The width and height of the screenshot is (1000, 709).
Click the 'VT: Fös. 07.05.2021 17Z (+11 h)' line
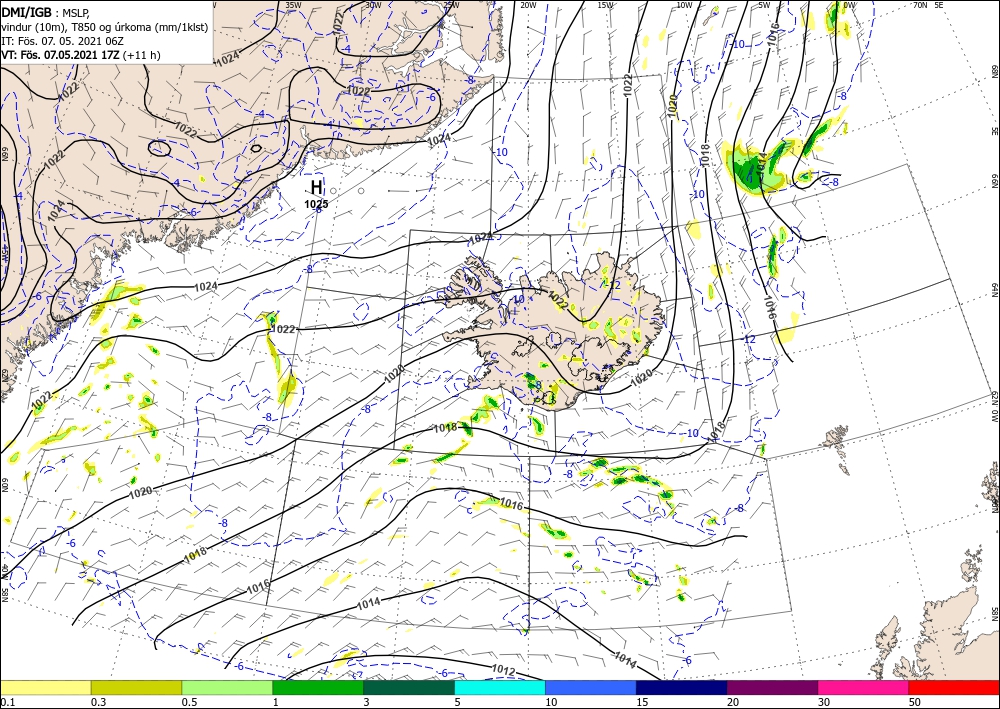[x=81, y=55]
